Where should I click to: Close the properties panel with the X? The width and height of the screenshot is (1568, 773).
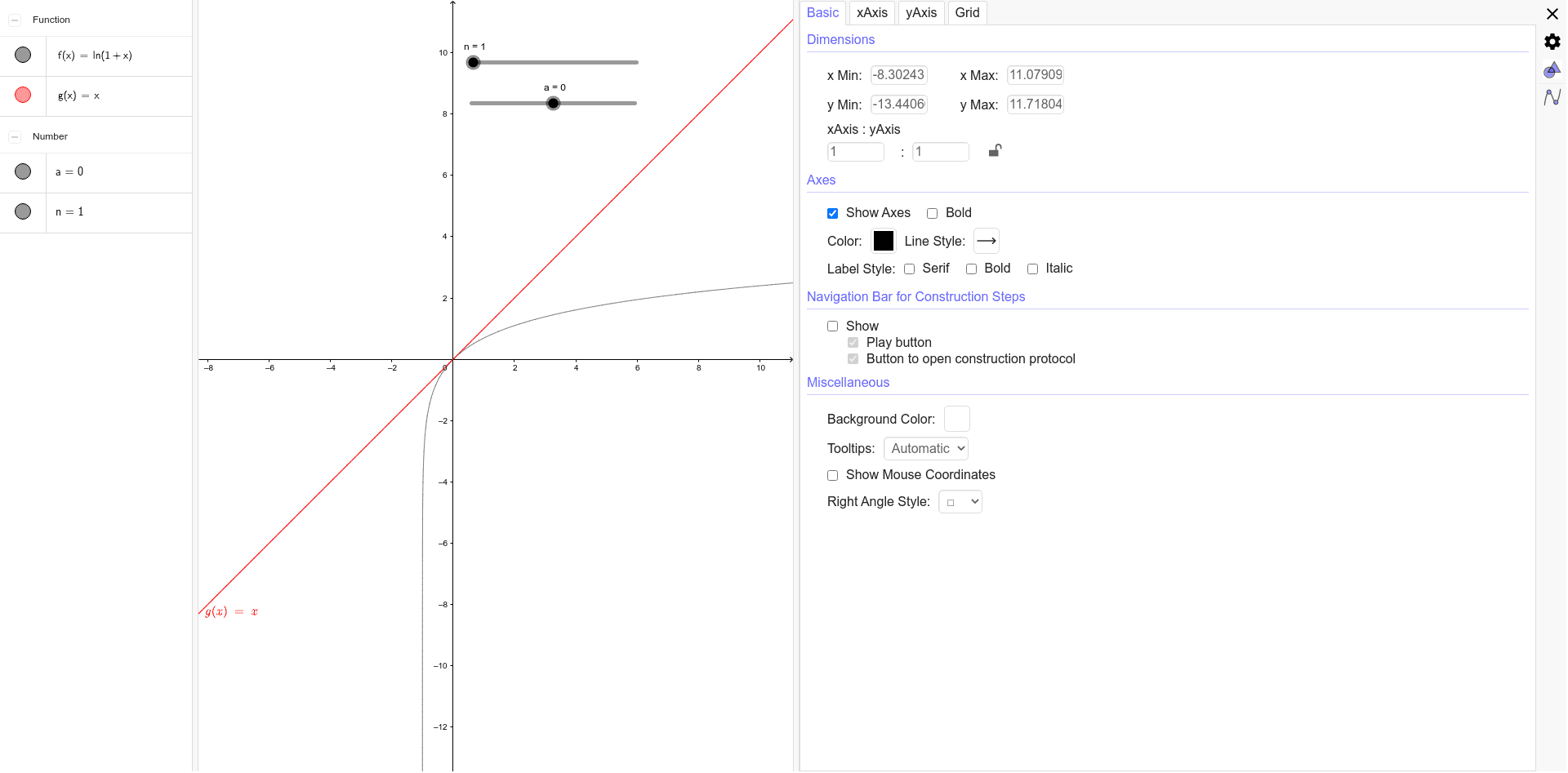tap(1552, 14)
